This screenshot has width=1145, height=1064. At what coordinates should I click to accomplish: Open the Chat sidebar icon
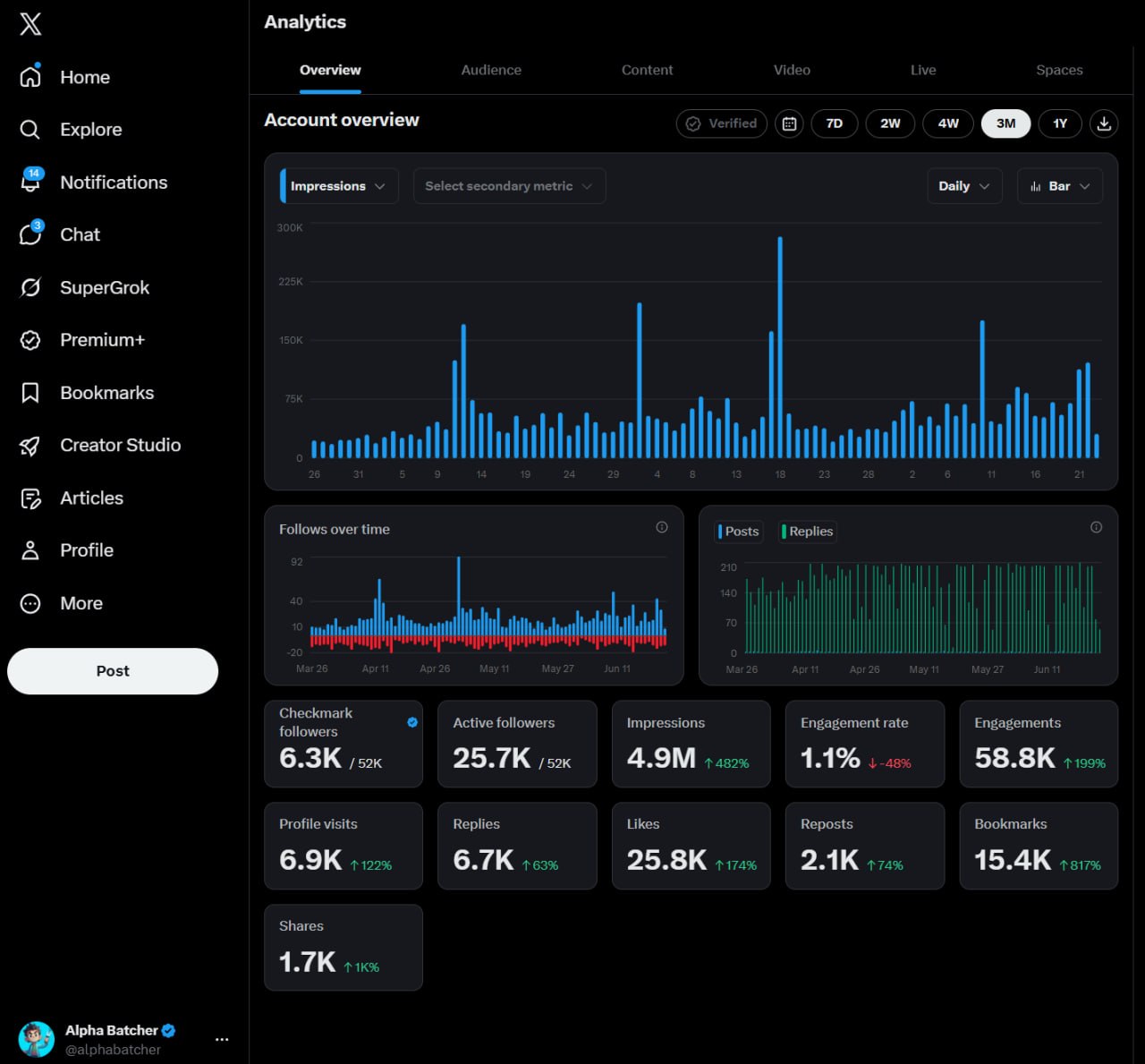[x=30, y=234]
